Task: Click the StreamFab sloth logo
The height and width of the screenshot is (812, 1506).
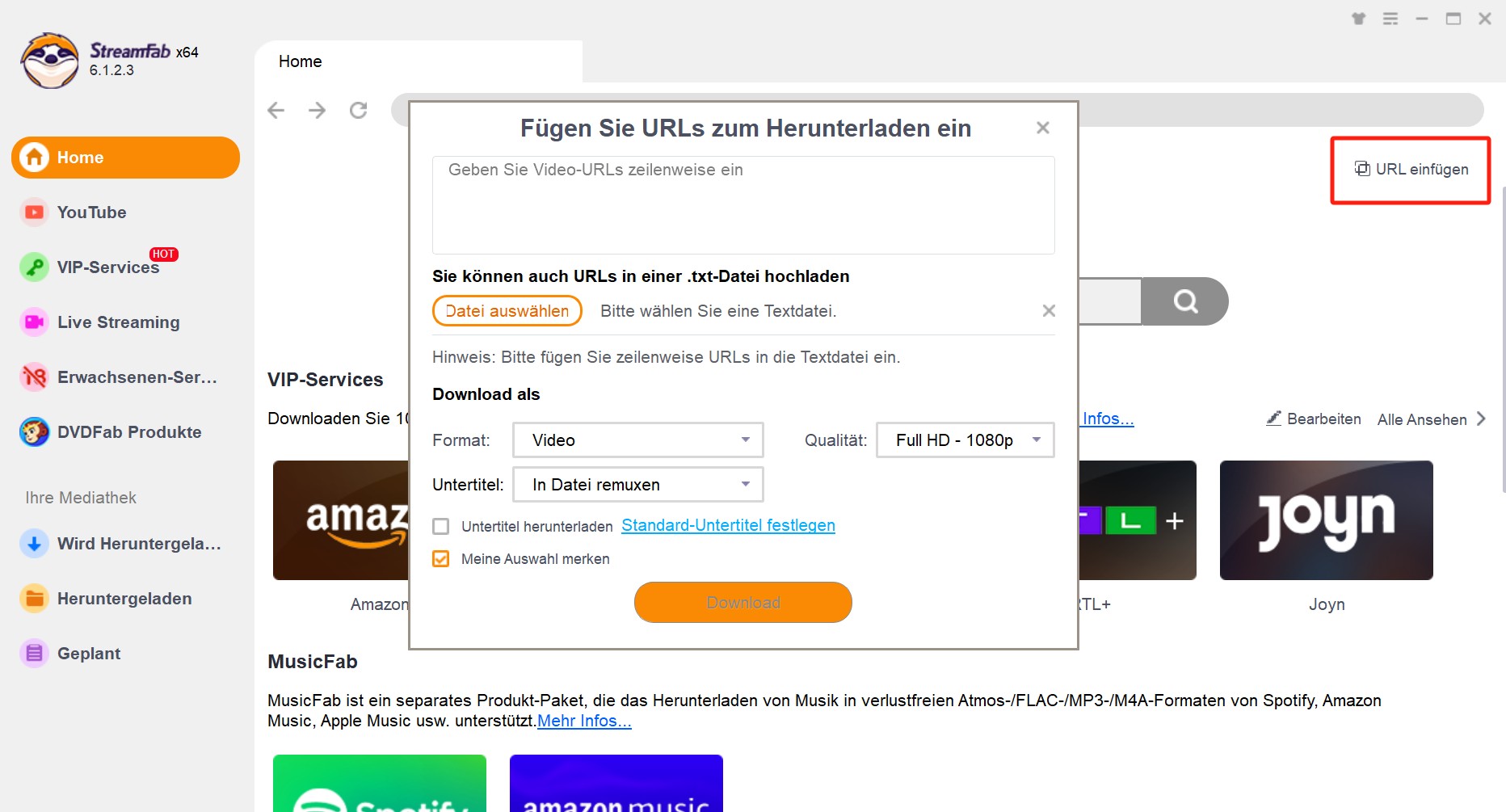Action: click(x=50, y=61)
